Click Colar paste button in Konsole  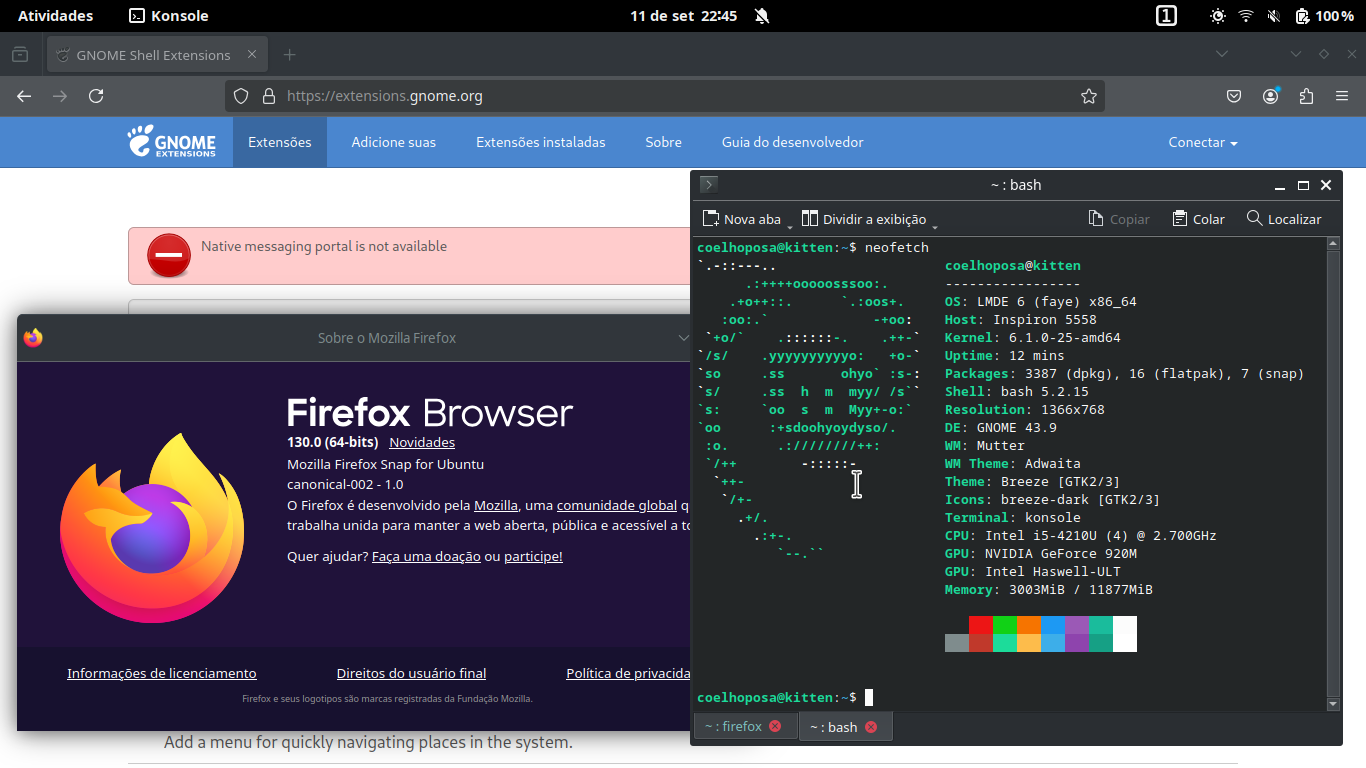click(x=1198, y=219)
